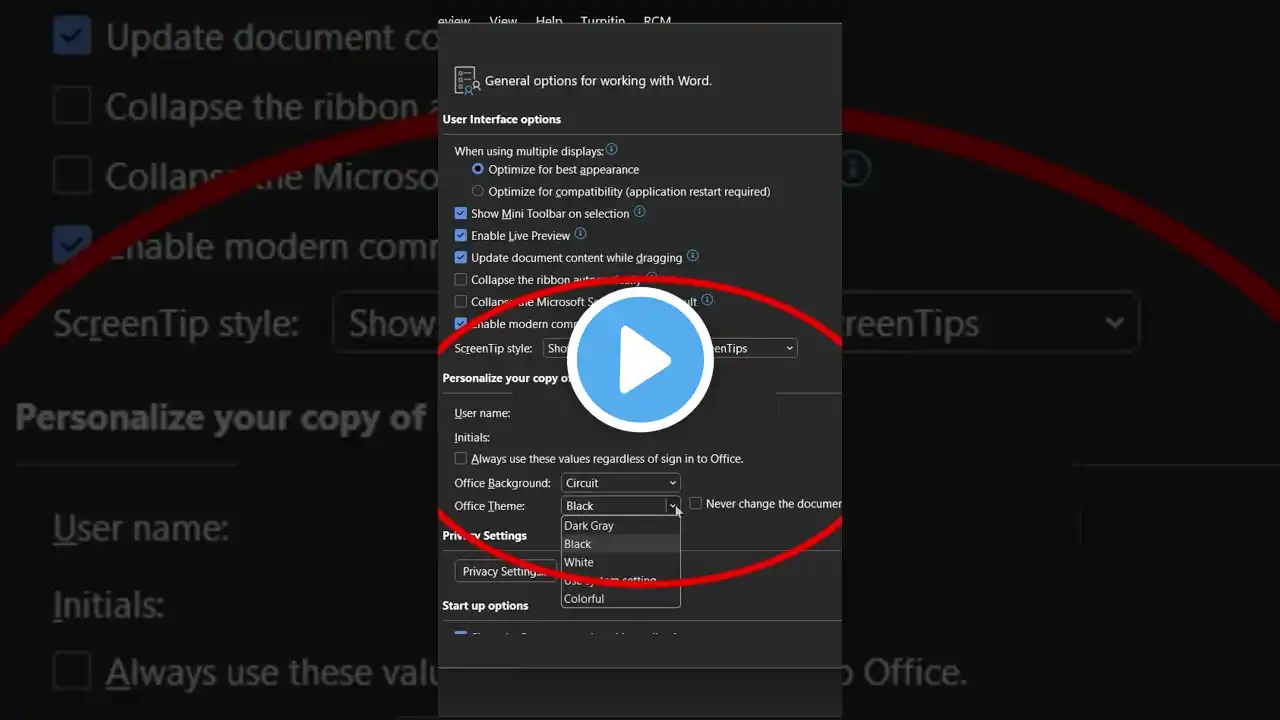
Task: Click the User Interface options section header
Action: click(502, 119)
